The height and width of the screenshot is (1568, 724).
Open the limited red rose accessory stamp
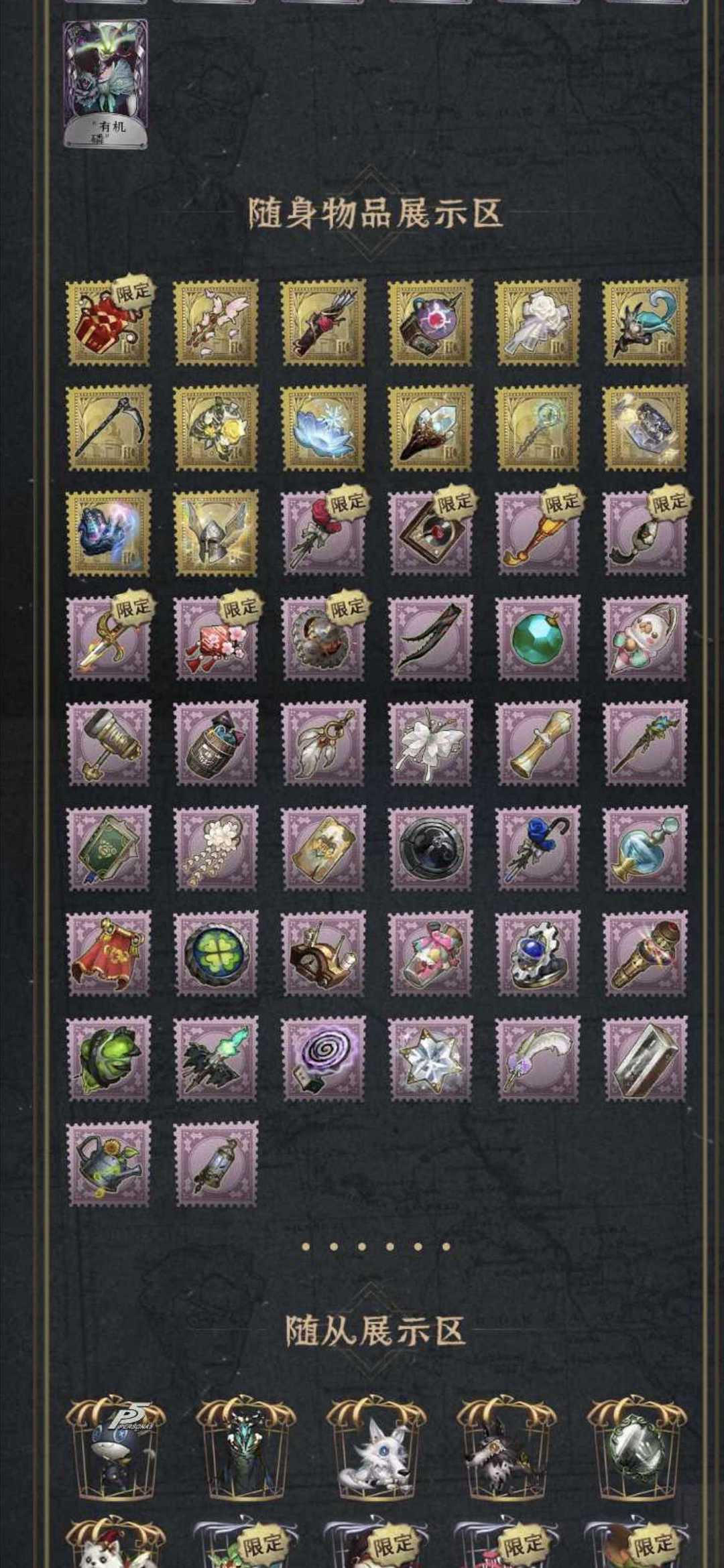[323, 533]
